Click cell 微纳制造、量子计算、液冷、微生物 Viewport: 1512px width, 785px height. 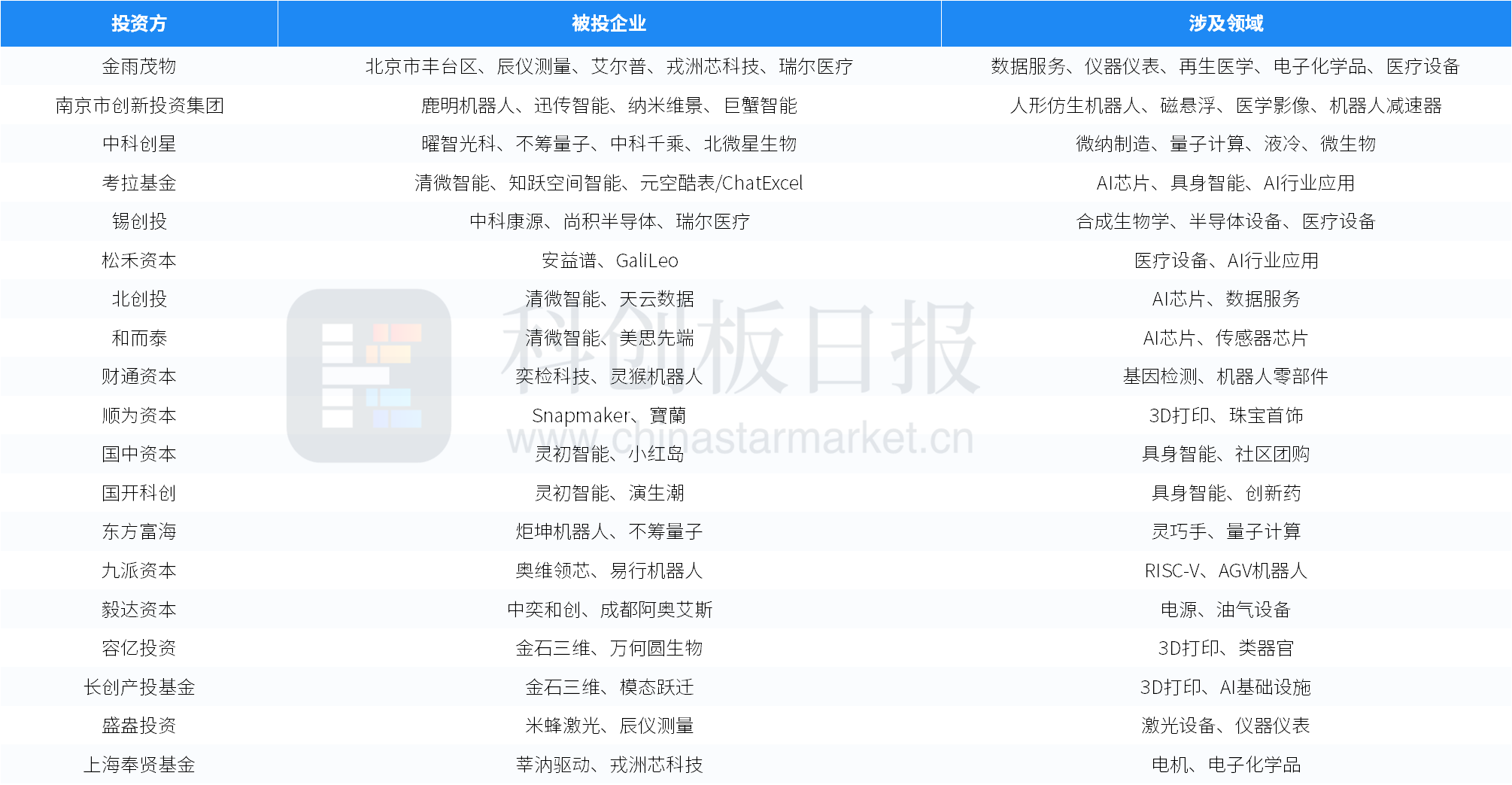tap(1226, 144)
